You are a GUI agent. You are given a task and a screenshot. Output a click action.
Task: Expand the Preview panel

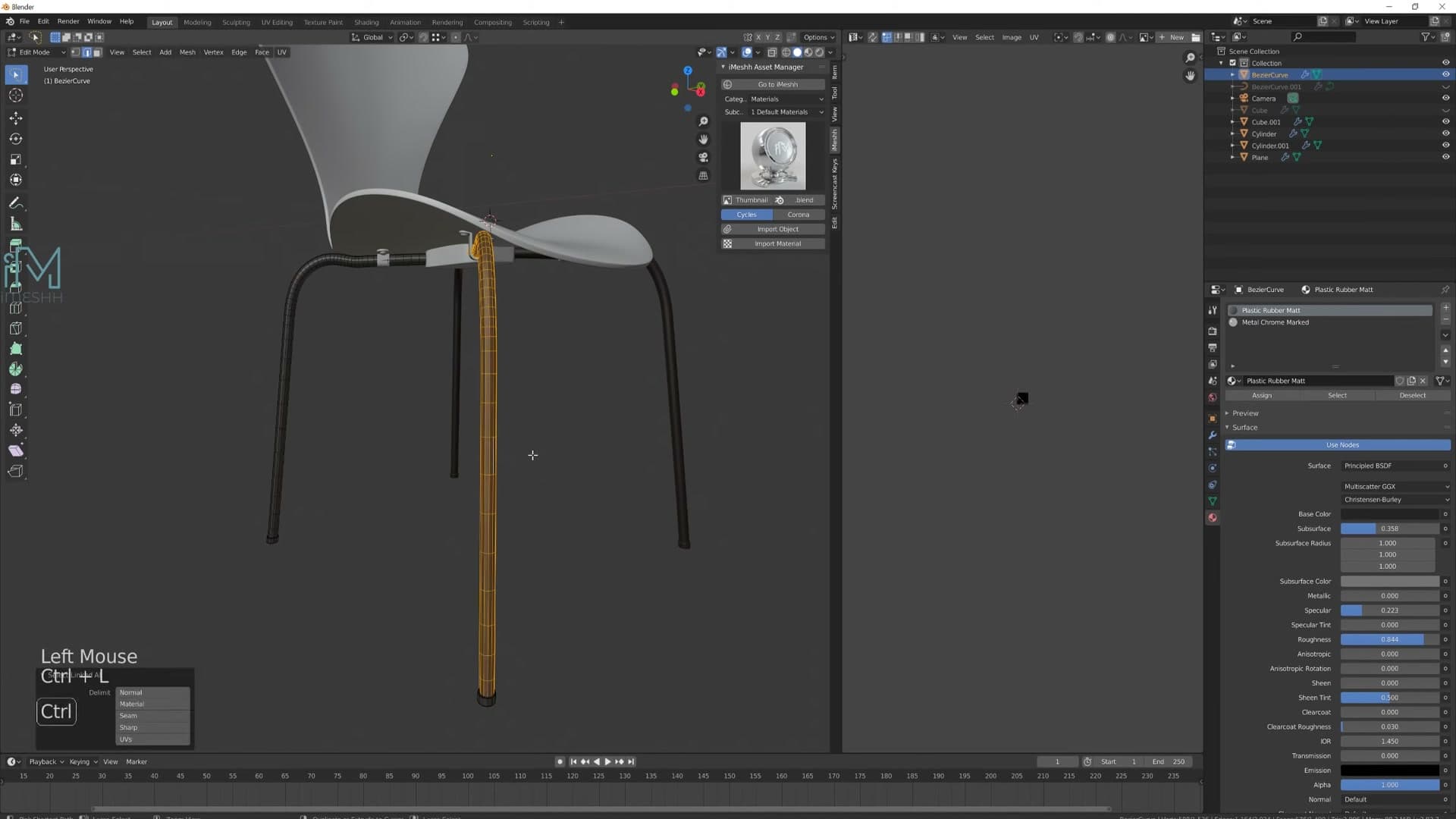point(1244,413)
